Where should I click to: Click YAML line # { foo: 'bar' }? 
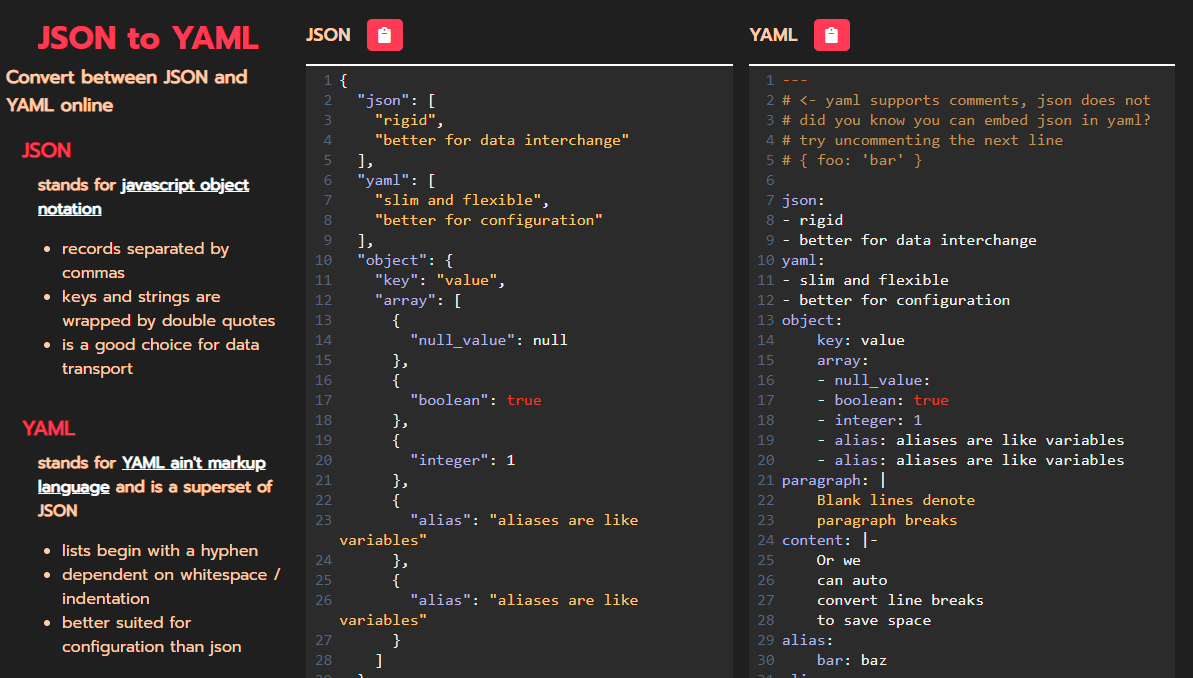pyautogui.click(x=852, y=160)
